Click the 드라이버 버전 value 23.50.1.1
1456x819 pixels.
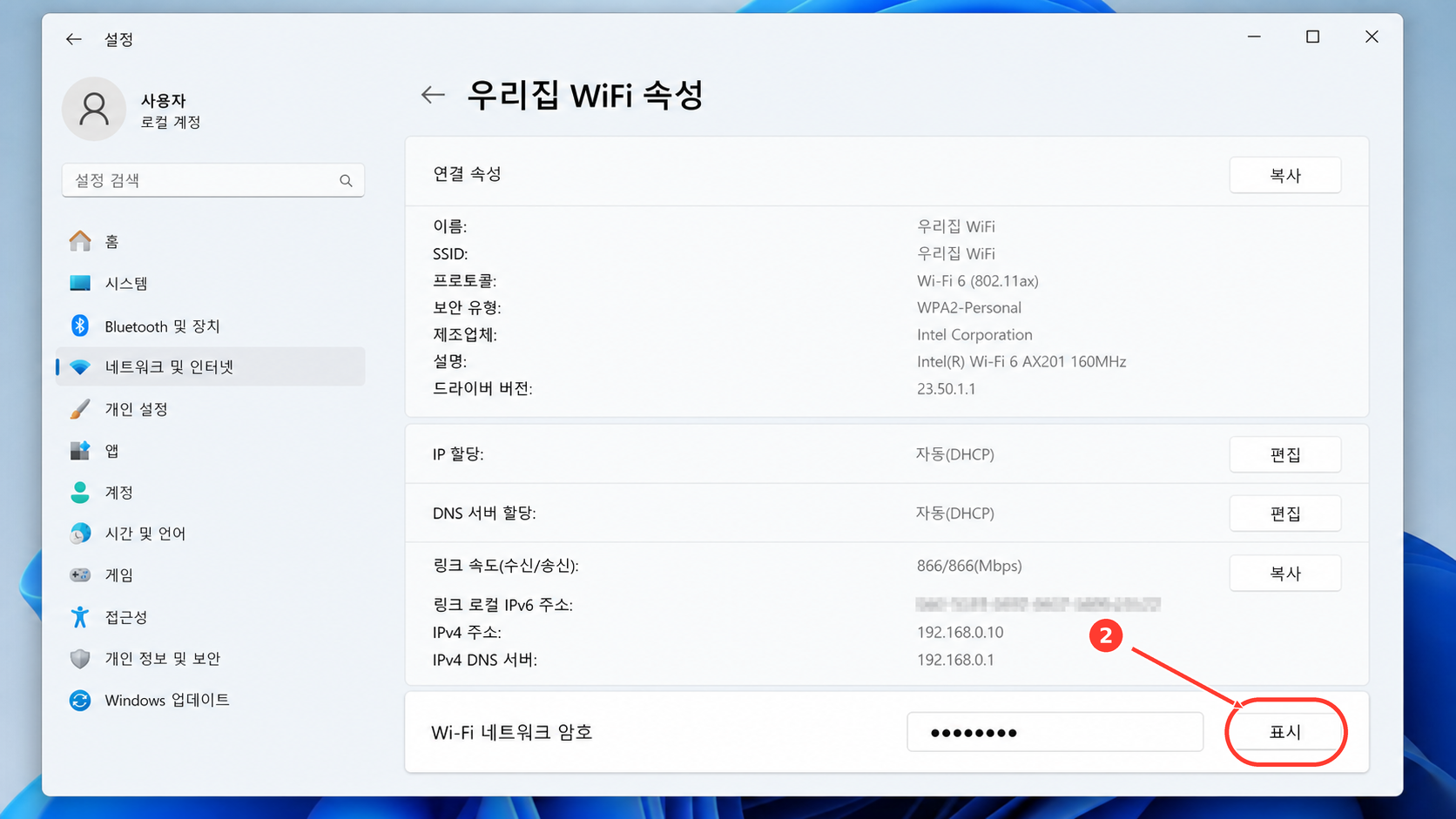pyautogui.click(x=946, y=389)
